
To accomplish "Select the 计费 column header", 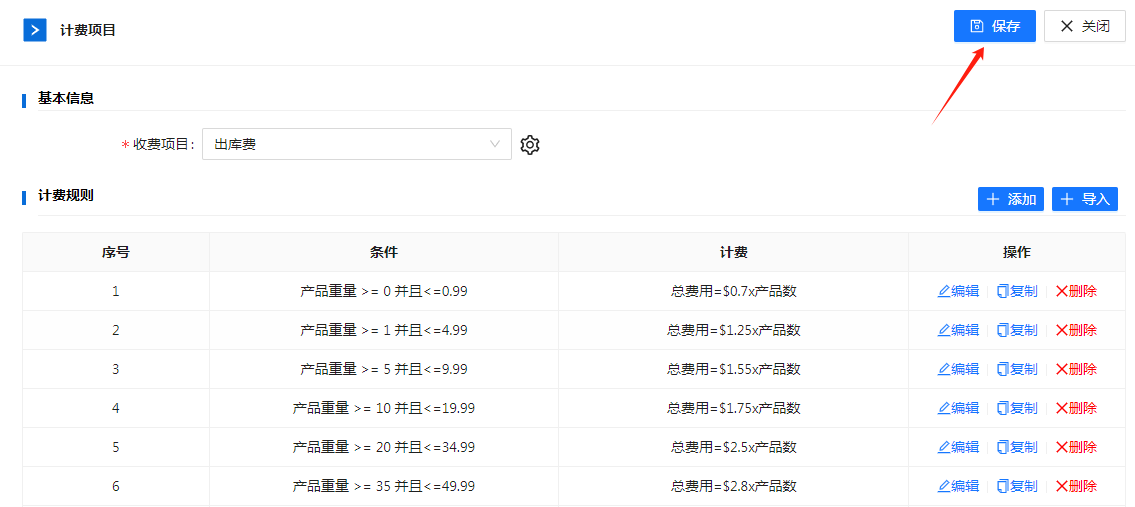I will (x=733, y=252).
